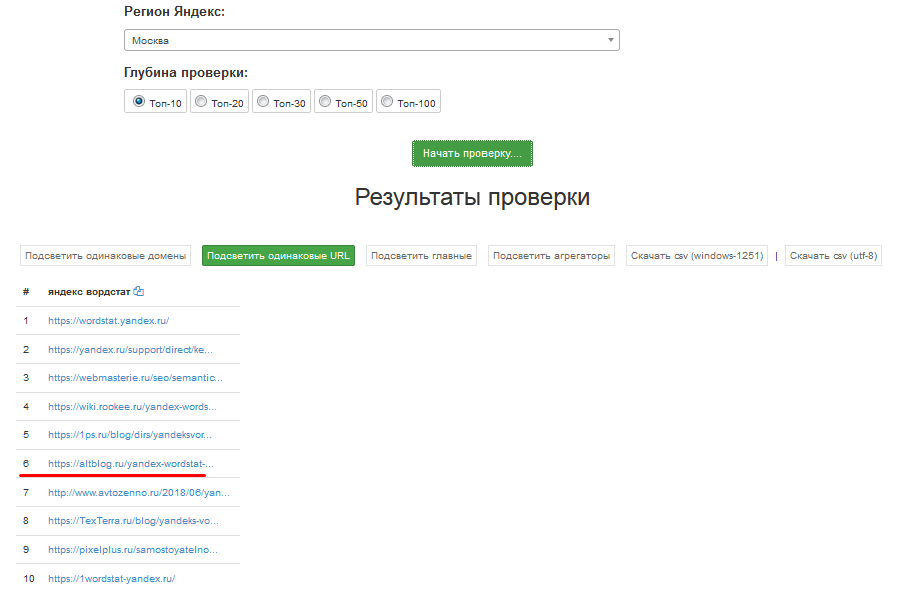The height and width of the screenshot is (613, 899).
Task: Select Топ-50 check depth
Action: point(325,101)
